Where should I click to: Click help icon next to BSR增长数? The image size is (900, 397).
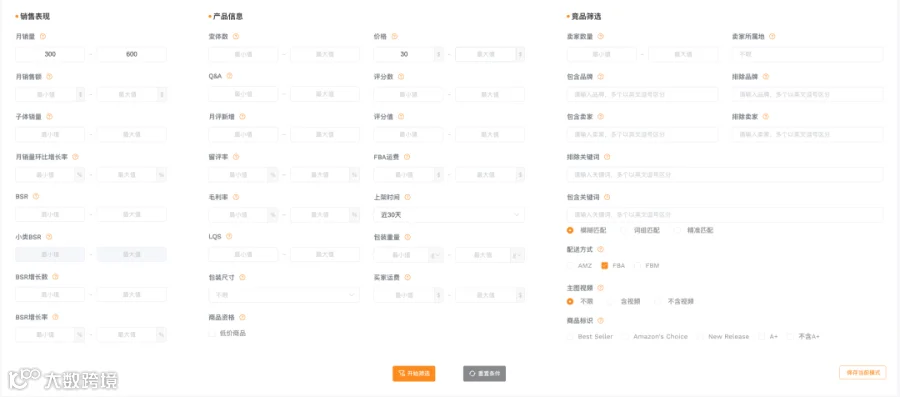point(55,277)
